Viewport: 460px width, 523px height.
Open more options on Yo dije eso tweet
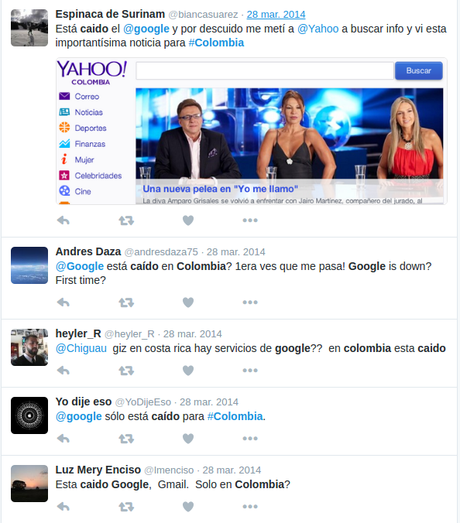coord(250,438)
